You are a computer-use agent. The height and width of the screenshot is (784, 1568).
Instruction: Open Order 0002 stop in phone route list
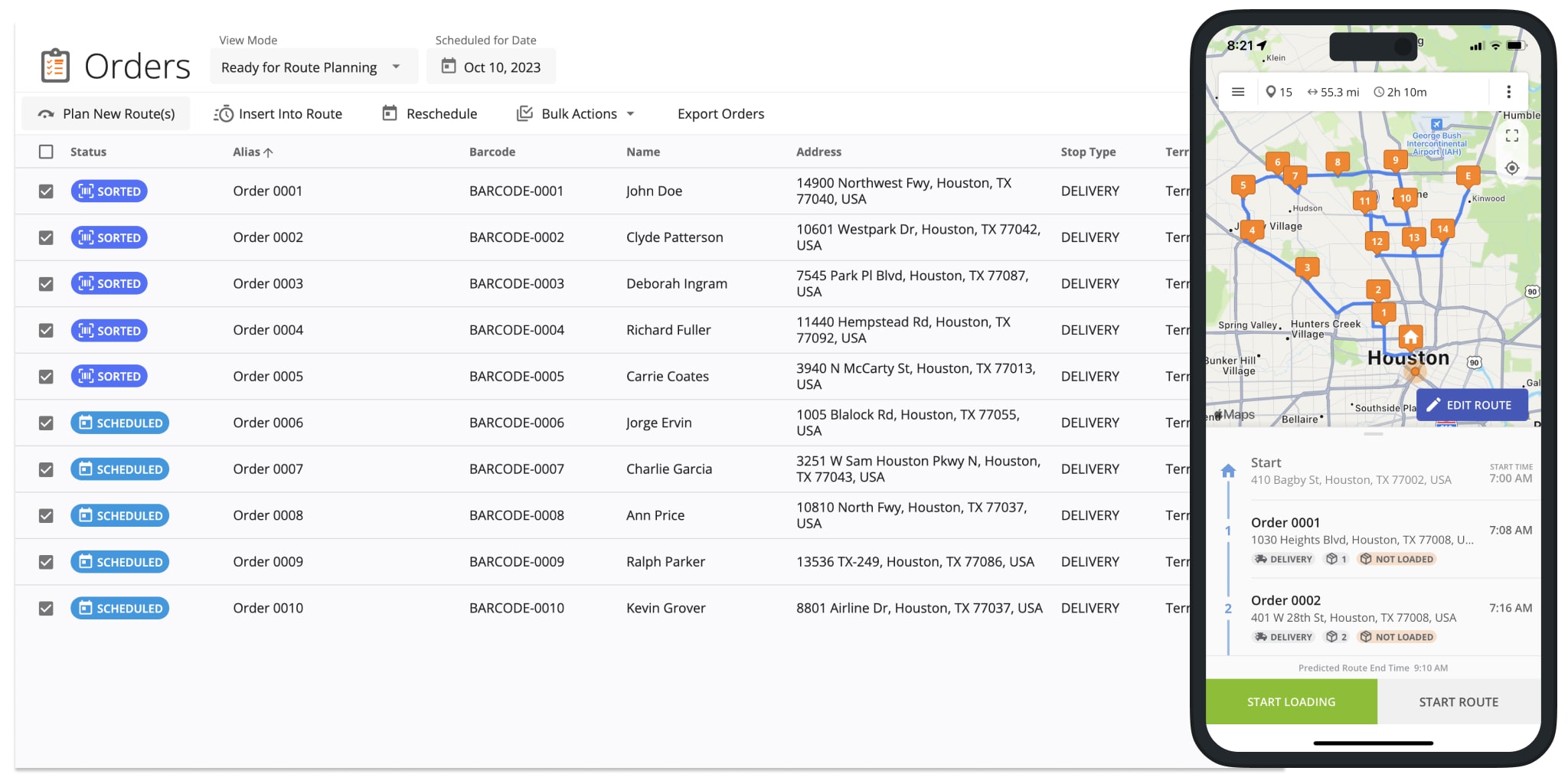(1374, 617)
